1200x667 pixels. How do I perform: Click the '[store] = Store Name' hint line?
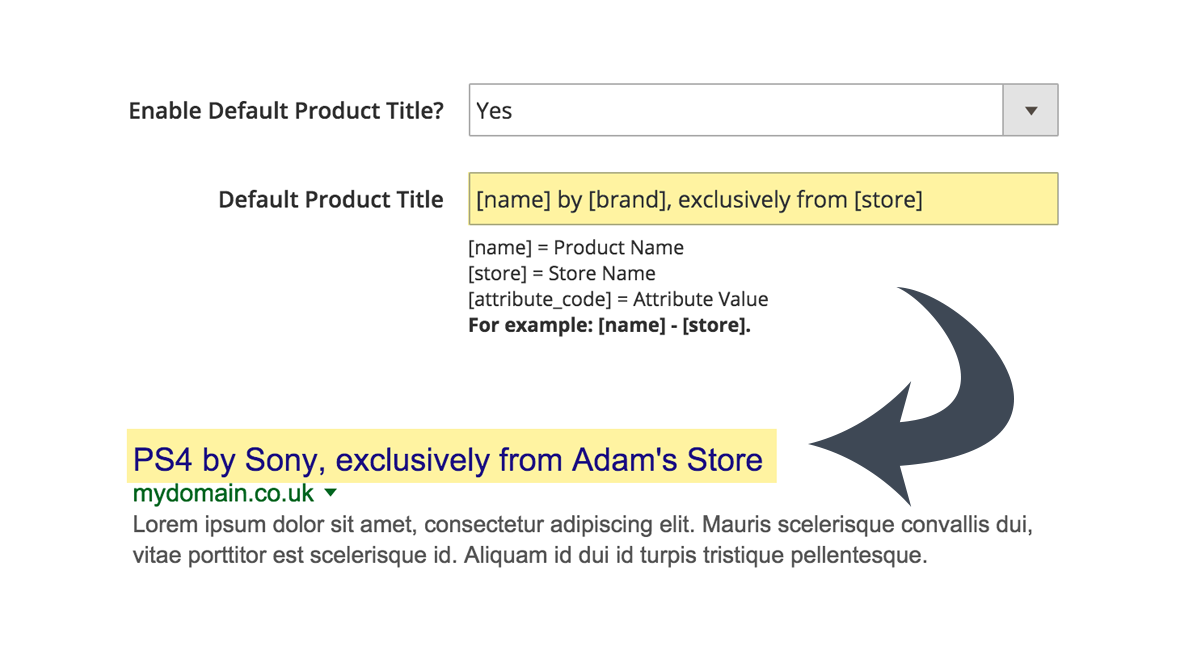562,274
